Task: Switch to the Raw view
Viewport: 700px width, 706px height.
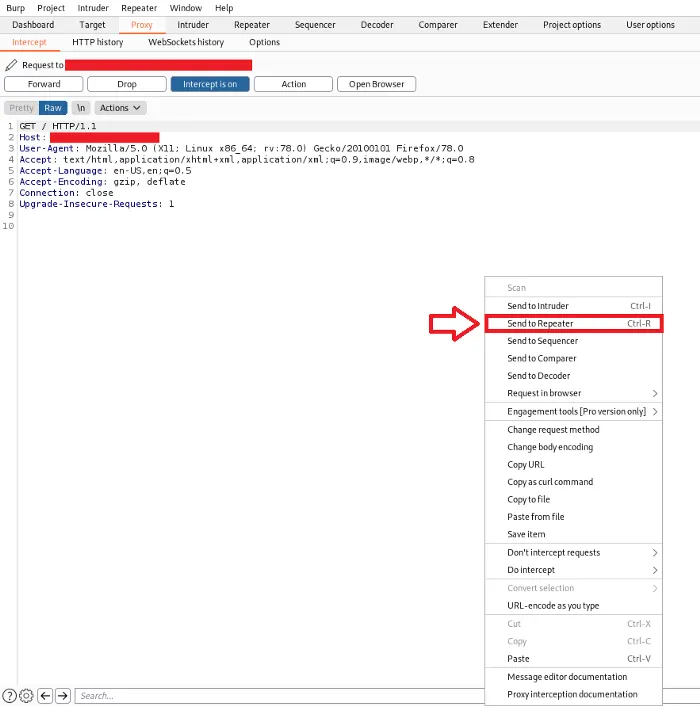Action: tap(53, 108)
